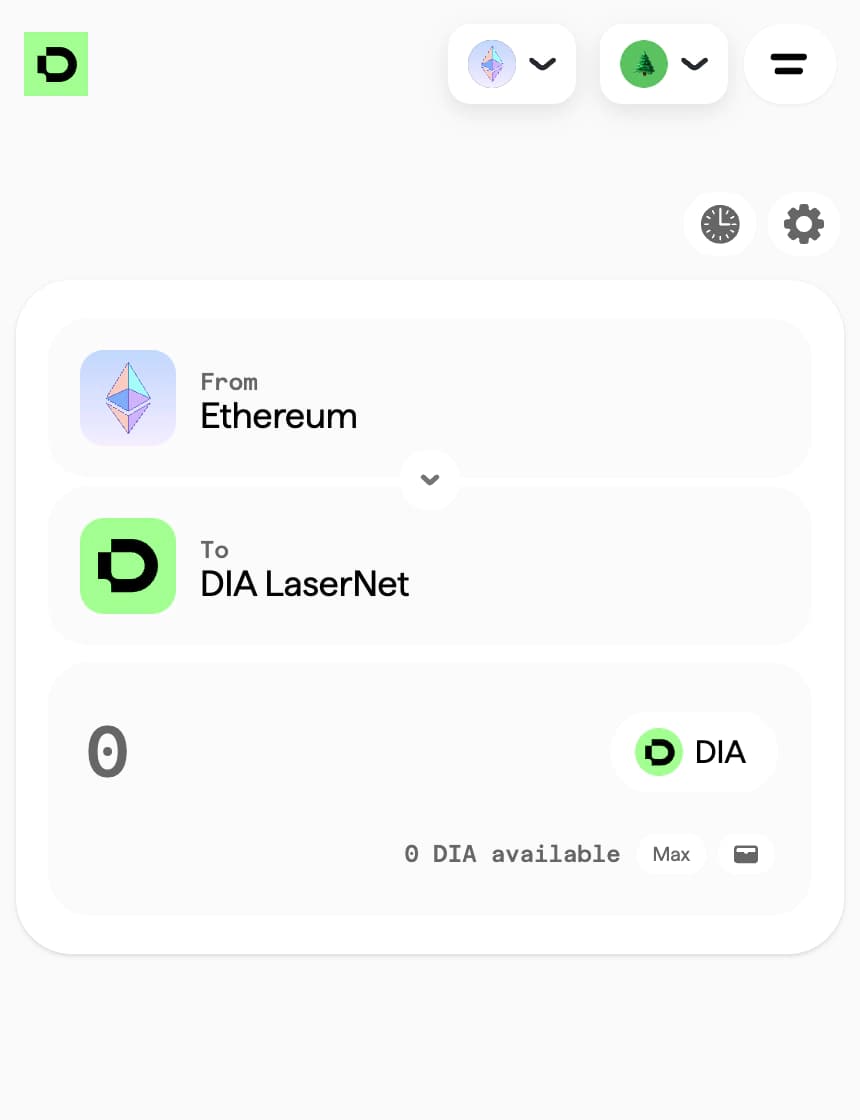Open the settings gear icon
860x1120 pixels.
pos(804,224)
